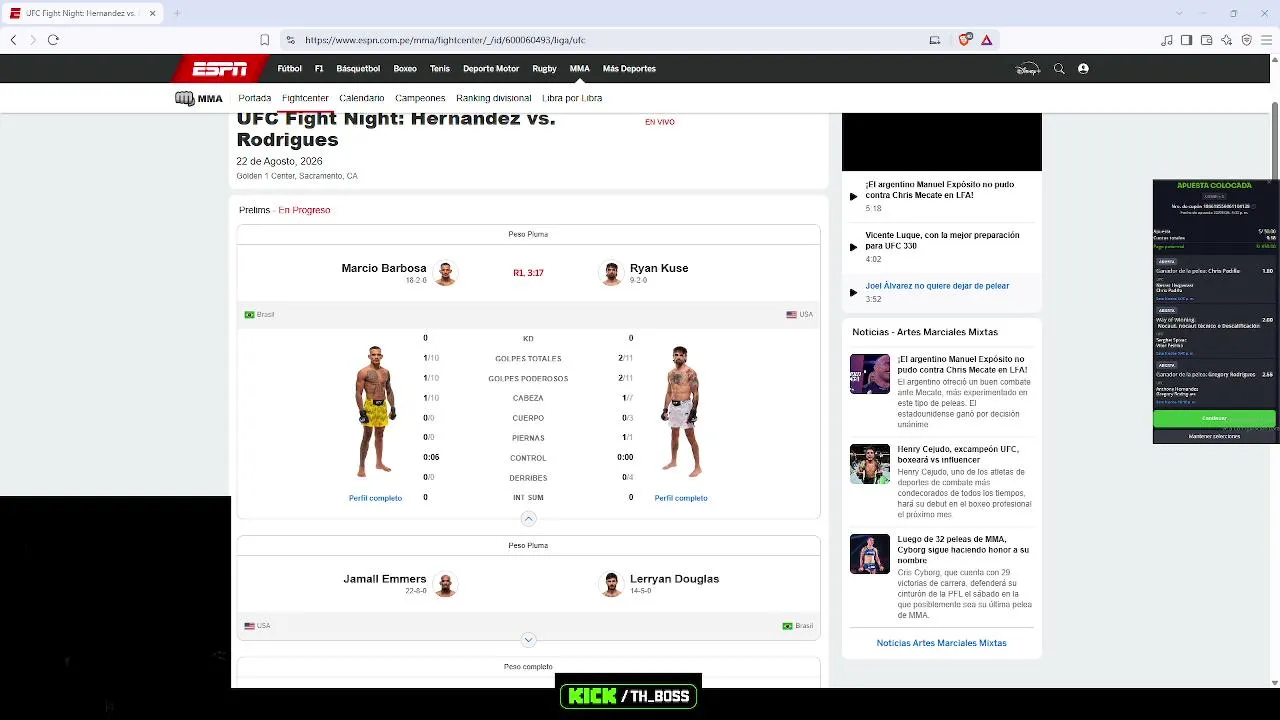Toggle the browser sidebar panel icon

1186,40
